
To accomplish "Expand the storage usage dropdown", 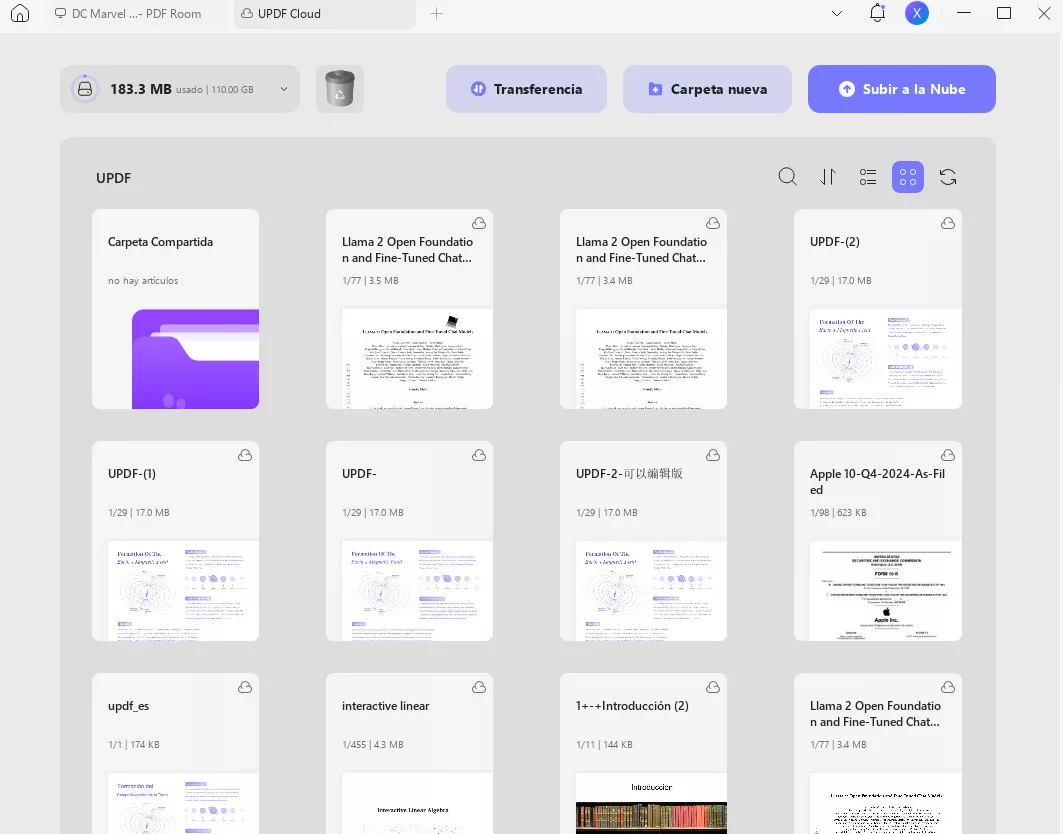I will click(284, 89).
